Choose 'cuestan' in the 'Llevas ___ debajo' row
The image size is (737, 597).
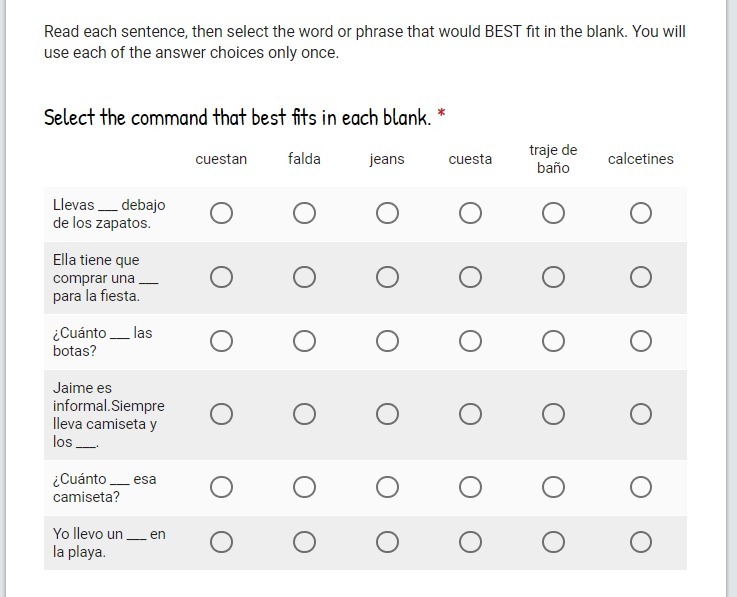click(222, 214)
